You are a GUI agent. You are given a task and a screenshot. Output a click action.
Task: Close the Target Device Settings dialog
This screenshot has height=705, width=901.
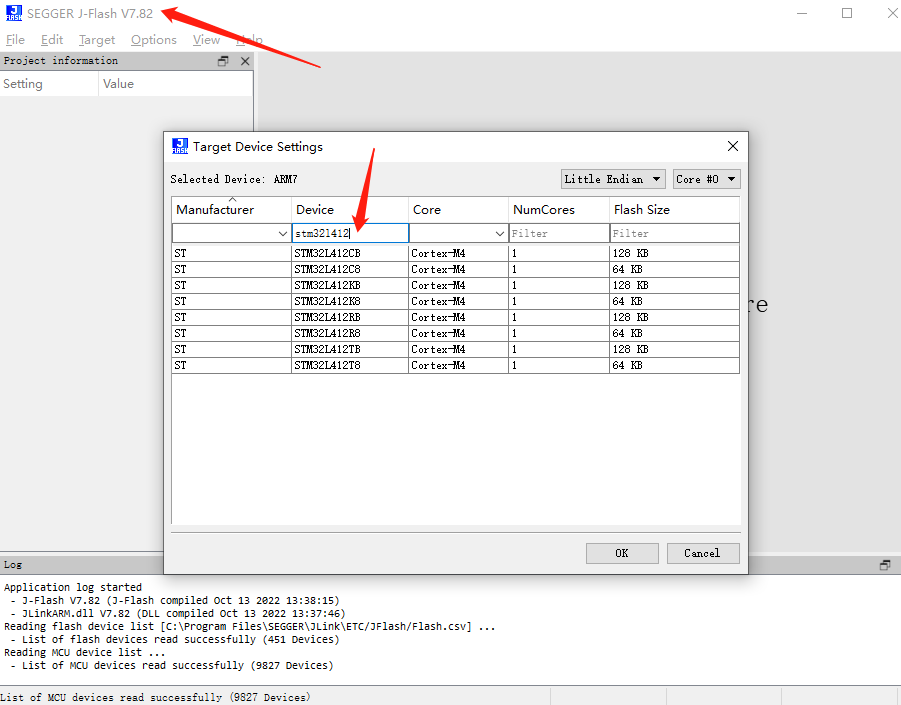pyautogui.click(x=733, y=146)
